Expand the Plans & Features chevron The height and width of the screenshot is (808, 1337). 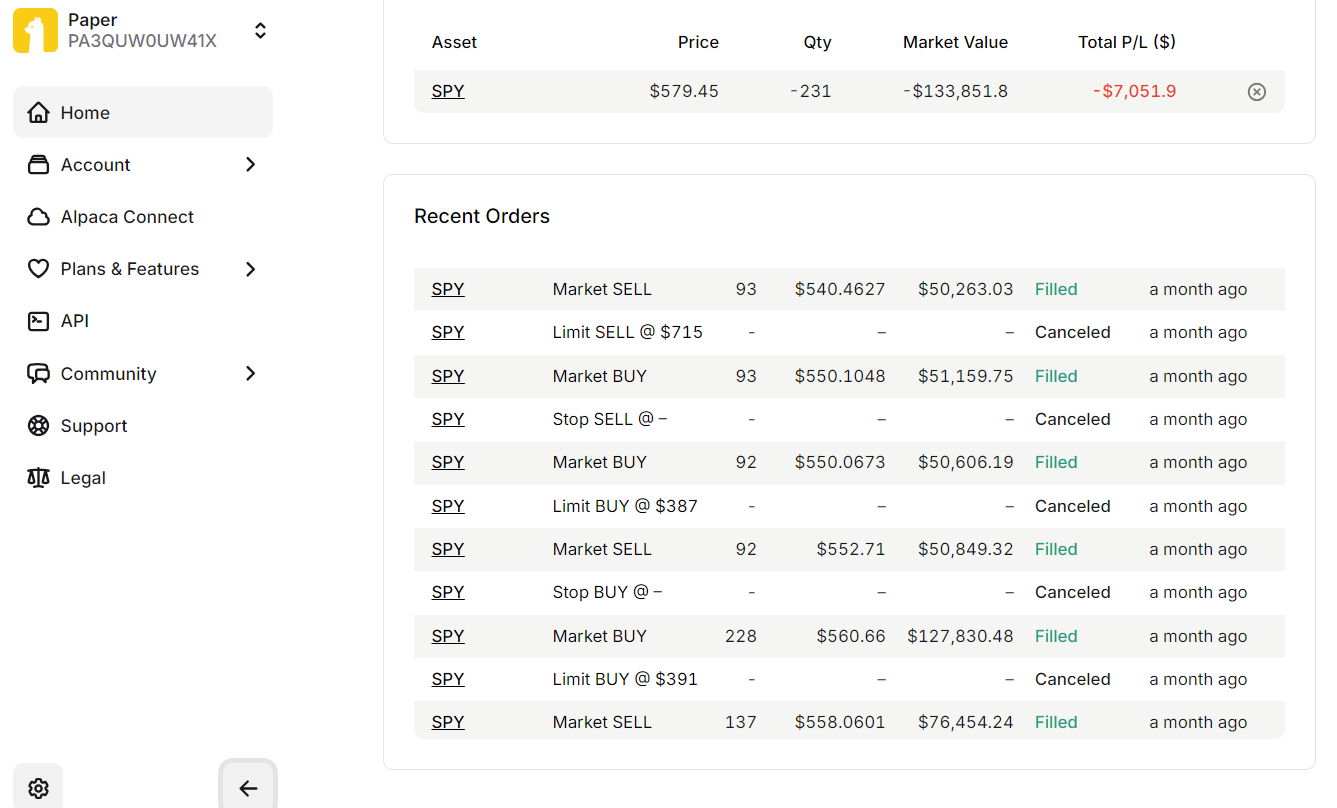point(250,269)
